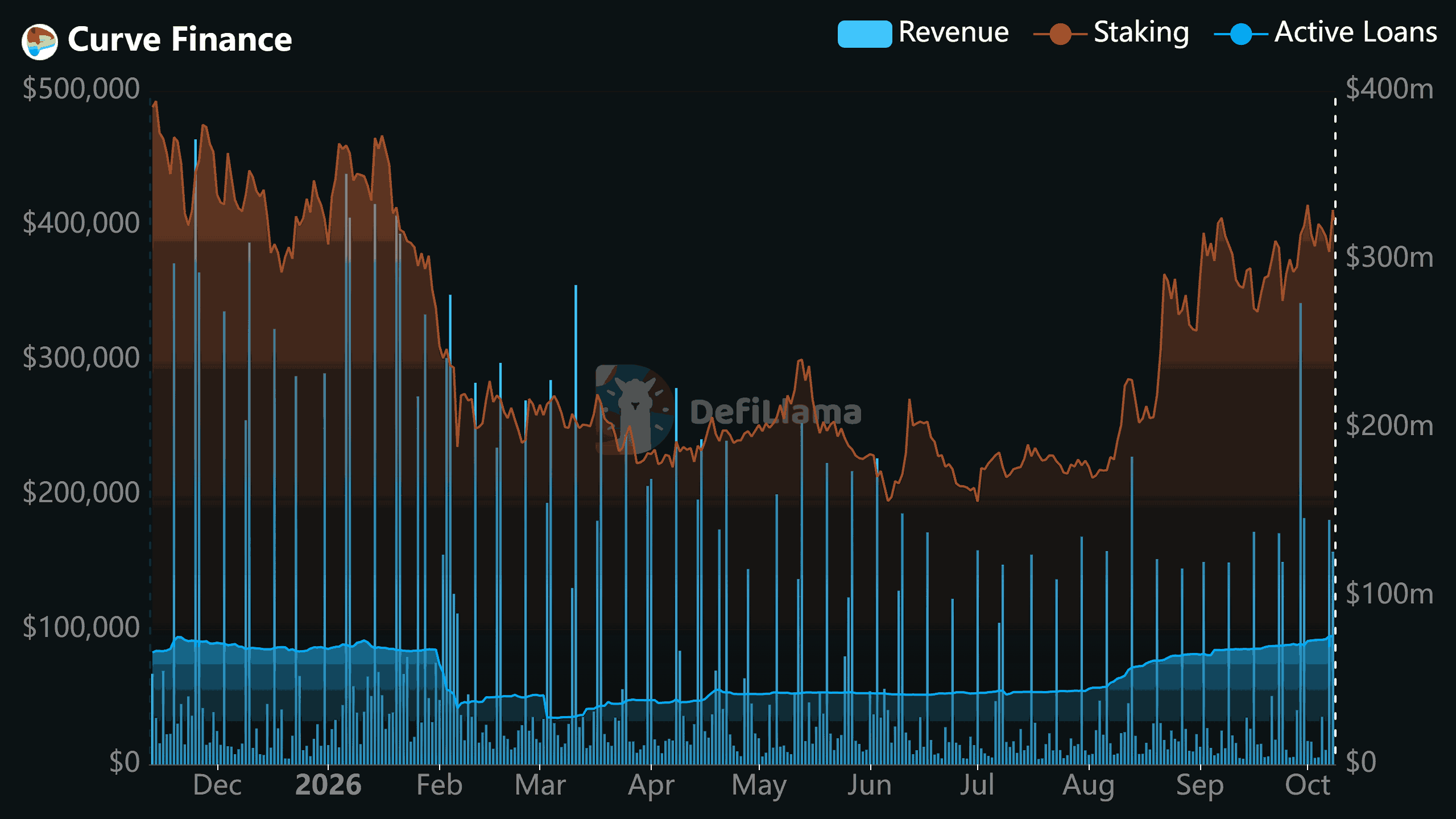1456x819 pixels.
Task: Click the $300,000 left axis label
Action: 81,358
